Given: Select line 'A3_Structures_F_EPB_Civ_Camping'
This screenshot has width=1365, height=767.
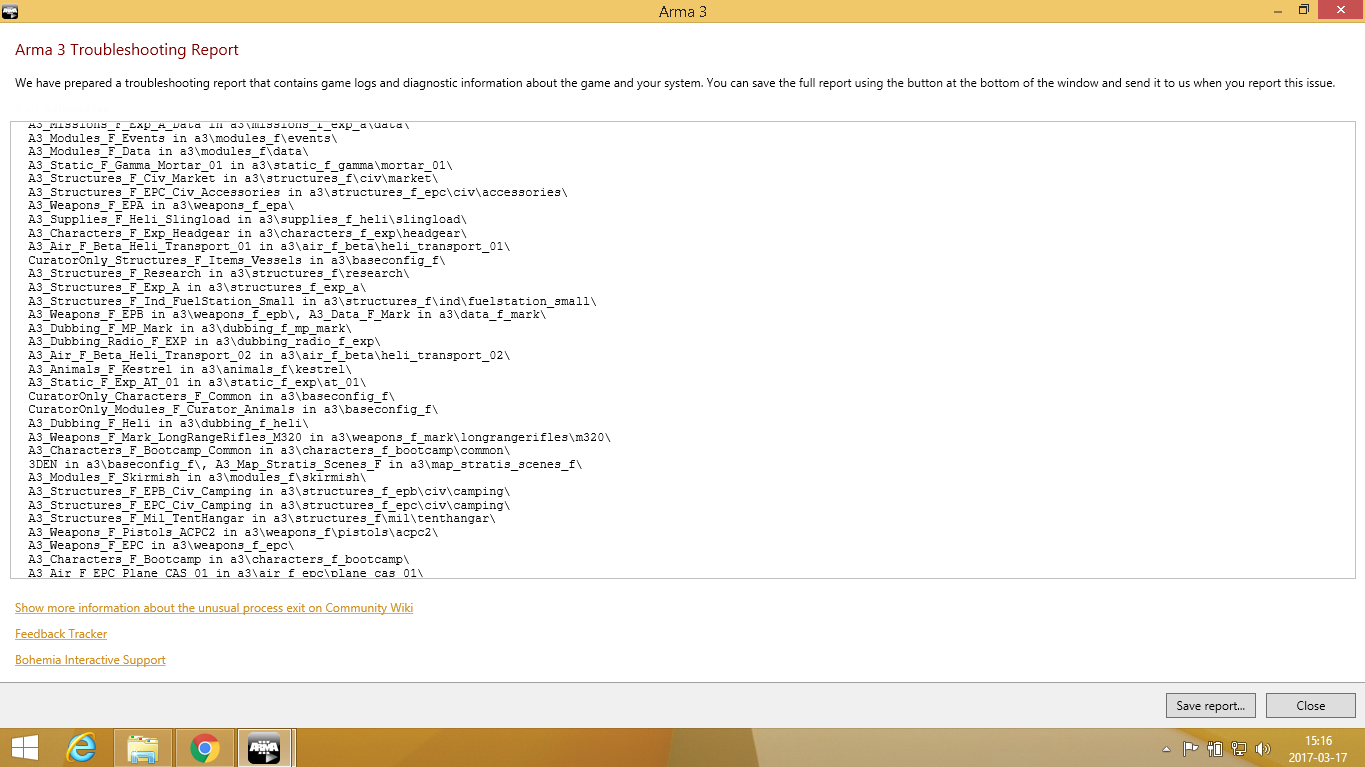Looking at the screenshot, I should [270, 492].
